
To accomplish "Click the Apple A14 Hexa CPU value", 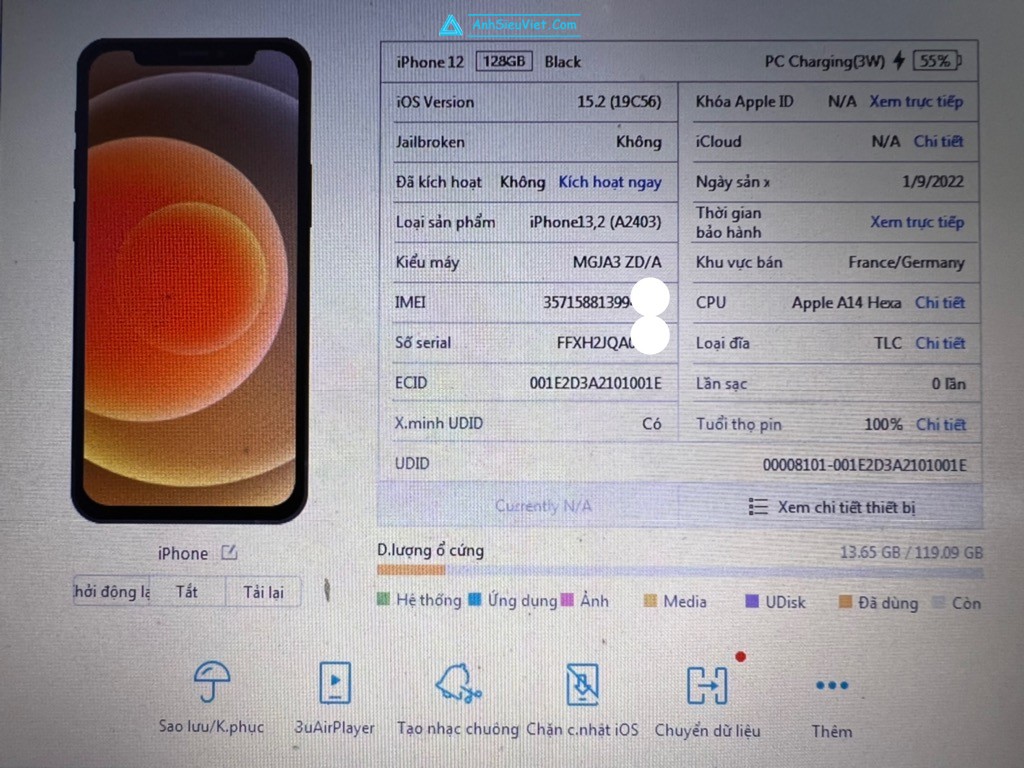I will (846, 303).
